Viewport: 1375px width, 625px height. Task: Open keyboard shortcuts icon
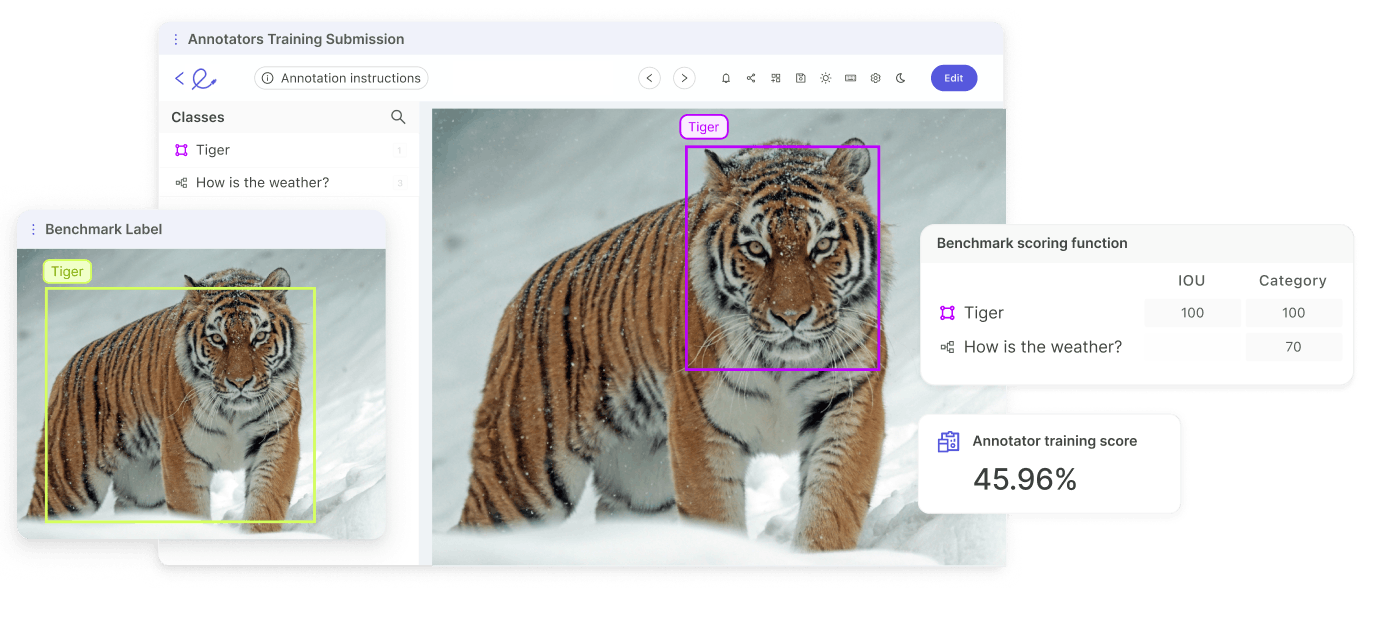point(850,78)
